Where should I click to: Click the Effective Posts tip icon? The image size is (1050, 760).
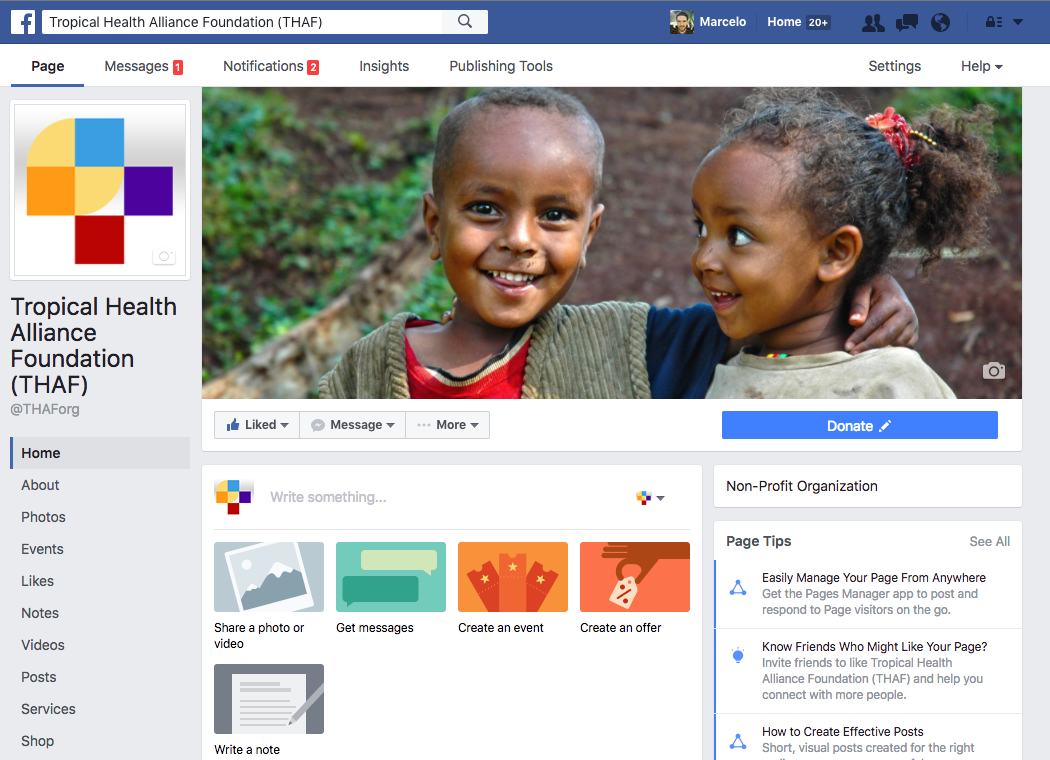(738, 741)
